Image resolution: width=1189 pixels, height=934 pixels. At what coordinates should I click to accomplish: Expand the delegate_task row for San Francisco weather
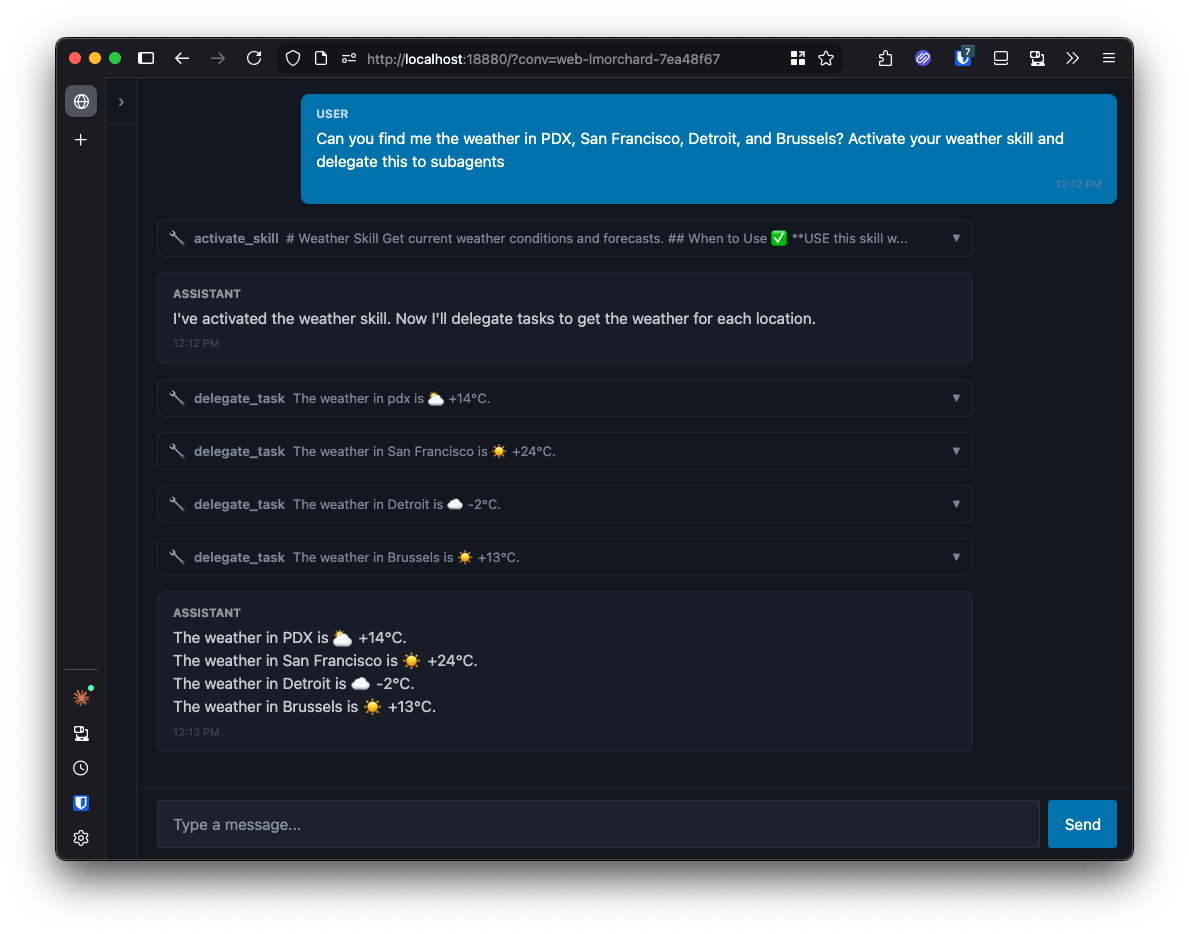tap(956, 451)
